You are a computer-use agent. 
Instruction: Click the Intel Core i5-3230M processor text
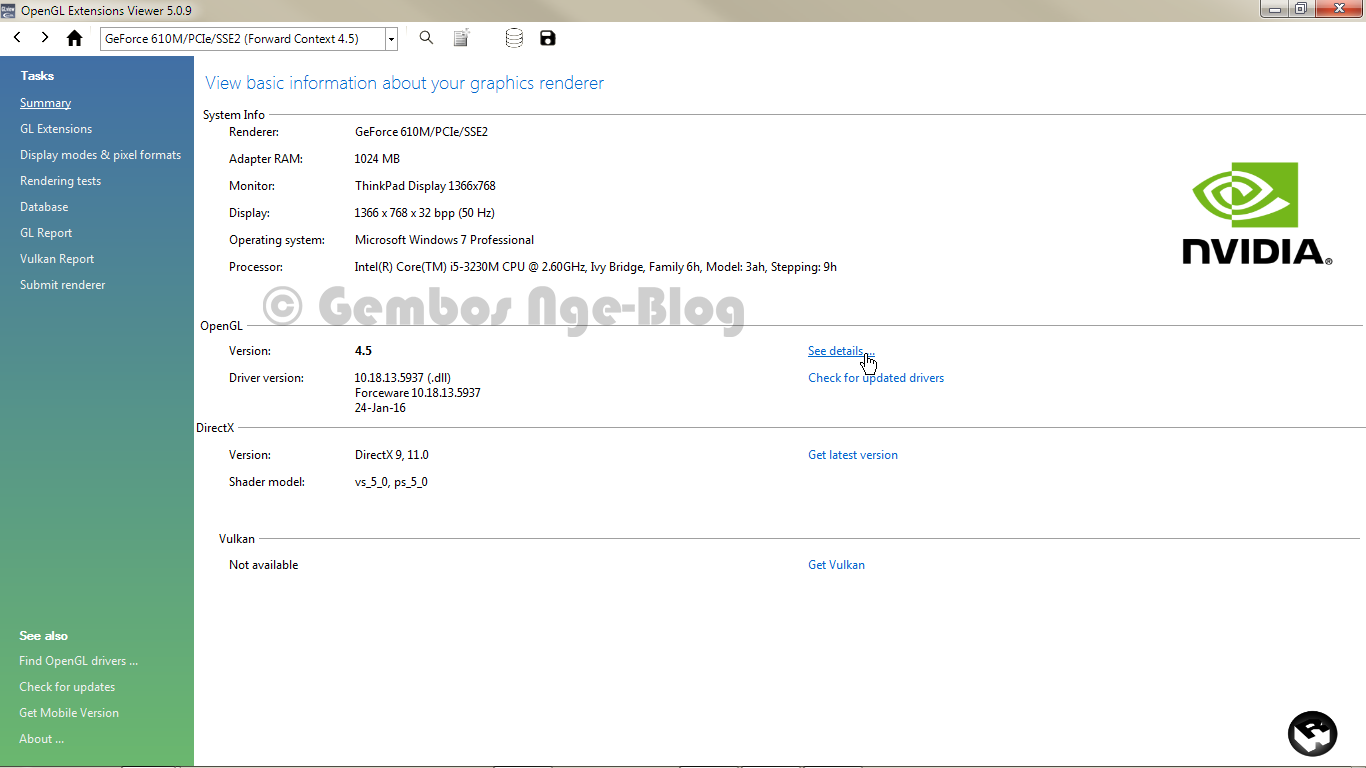point(596,267)
